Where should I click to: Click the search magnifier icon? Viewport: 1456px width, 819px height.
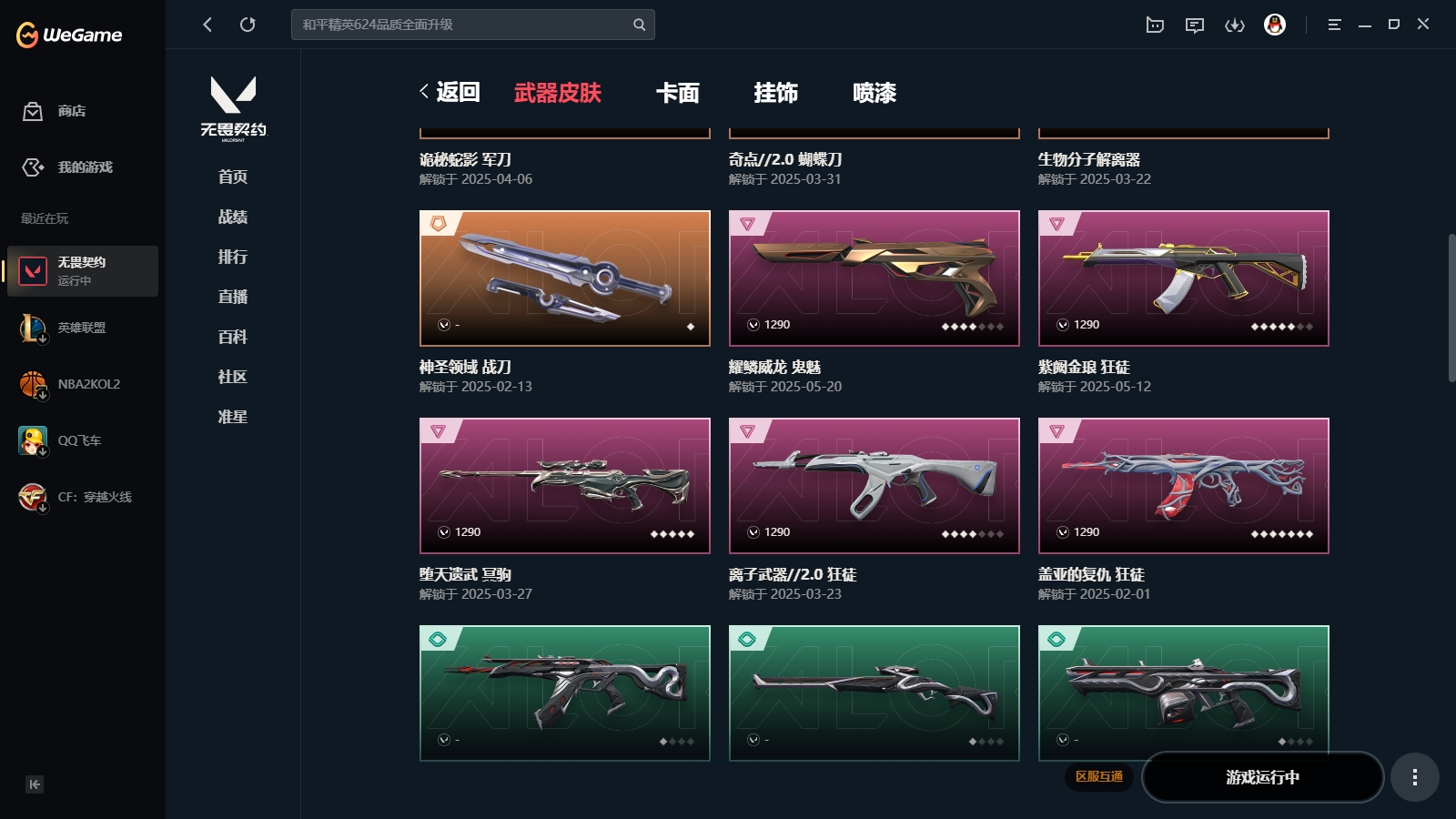click(639, 25)
